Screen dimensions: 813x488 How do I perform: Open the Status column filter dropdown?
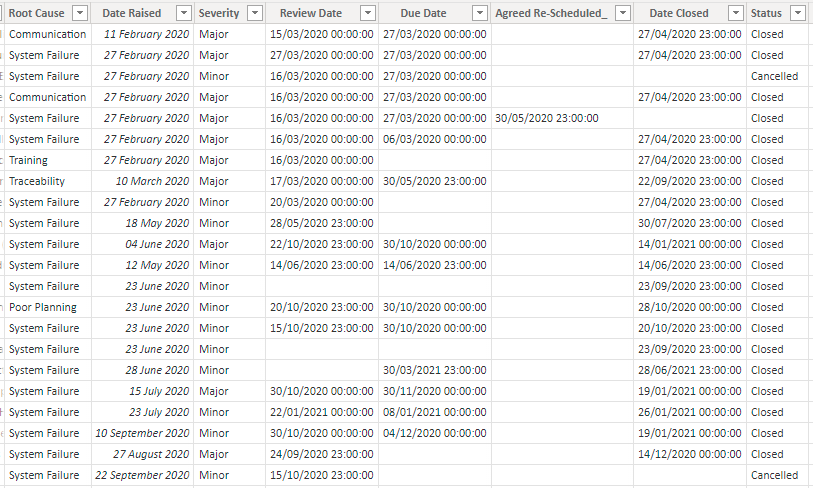(x=797, y=13)
